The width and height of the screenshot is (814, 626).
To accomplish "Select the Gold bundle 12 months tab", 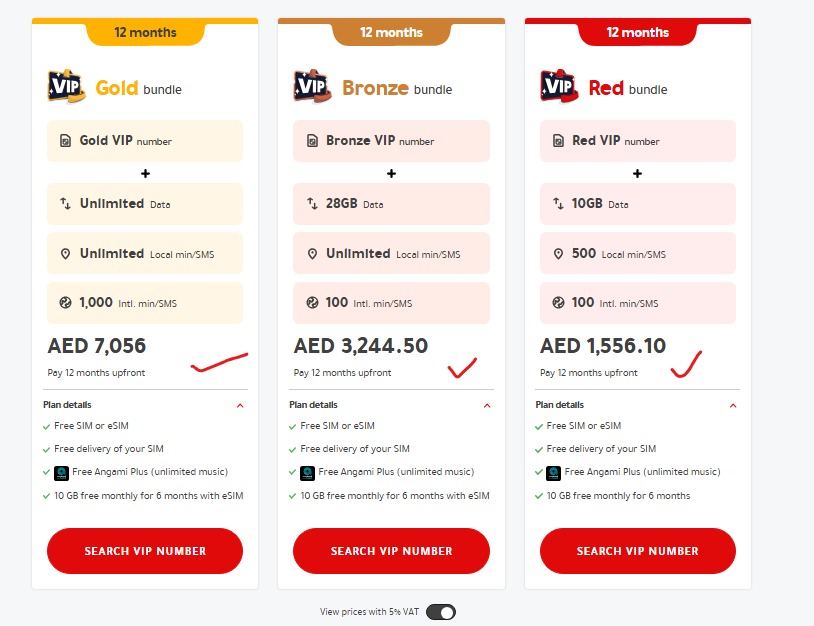I will [145, 33].
